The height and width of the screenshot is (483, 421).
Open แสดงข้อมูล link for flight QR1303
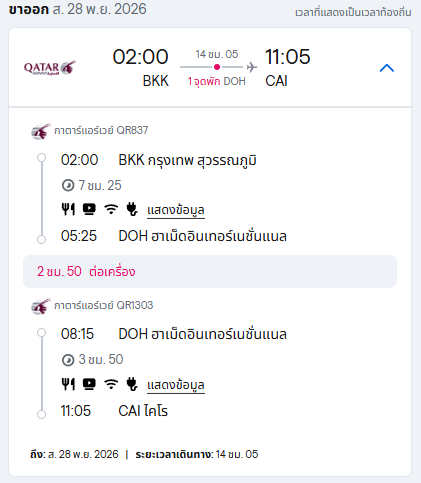(176, 385)
